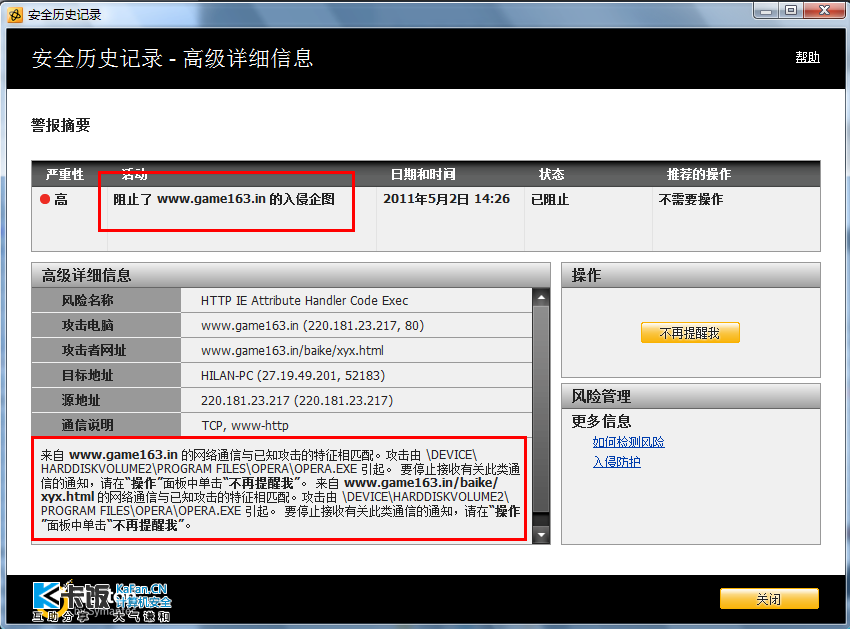Image resolution: width=850 pixels, height=629 pixels.
Task: Click the 目标地址 row label
Action: 87,375
